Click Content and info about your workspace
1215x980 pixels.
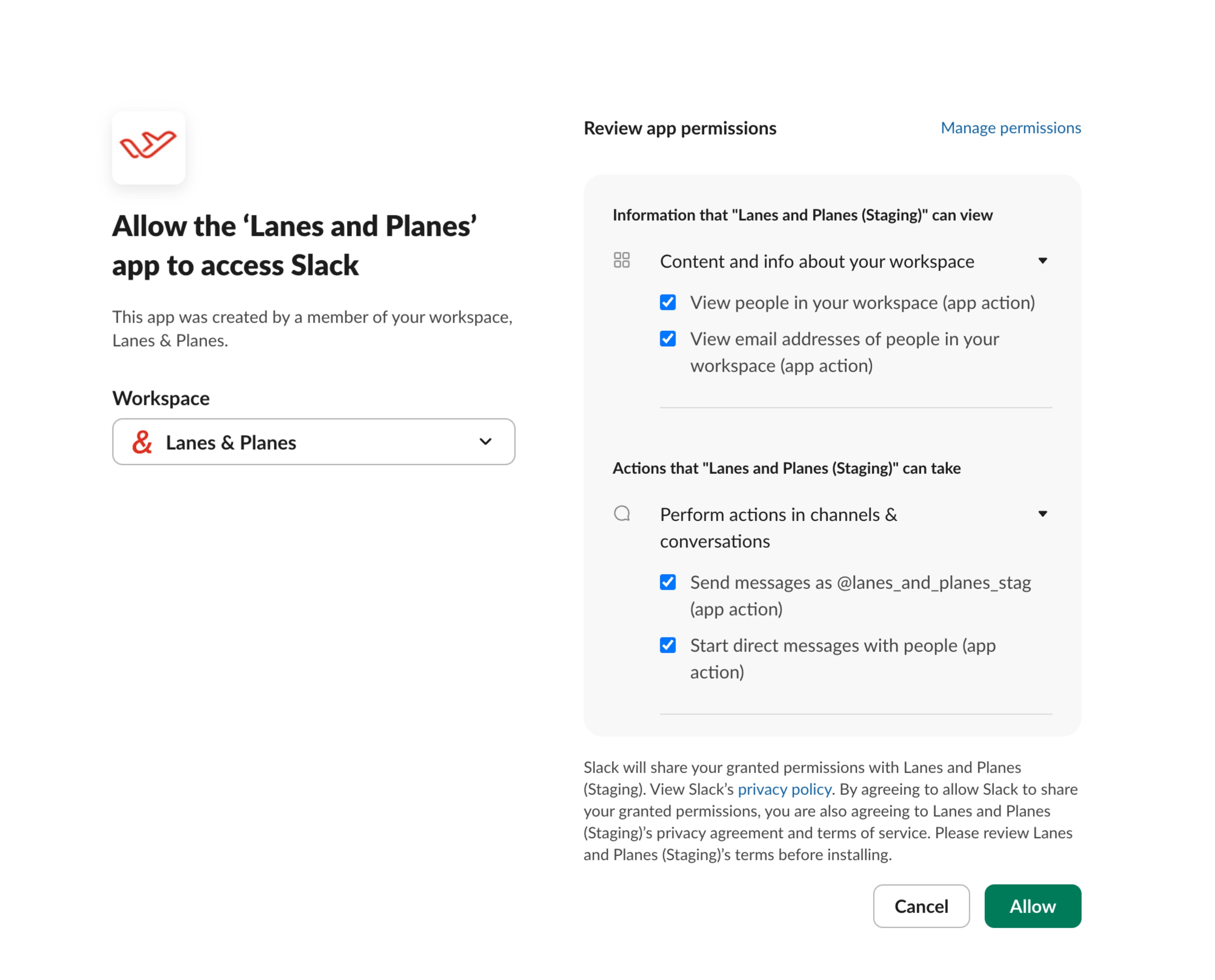click(x=817, y=261)
